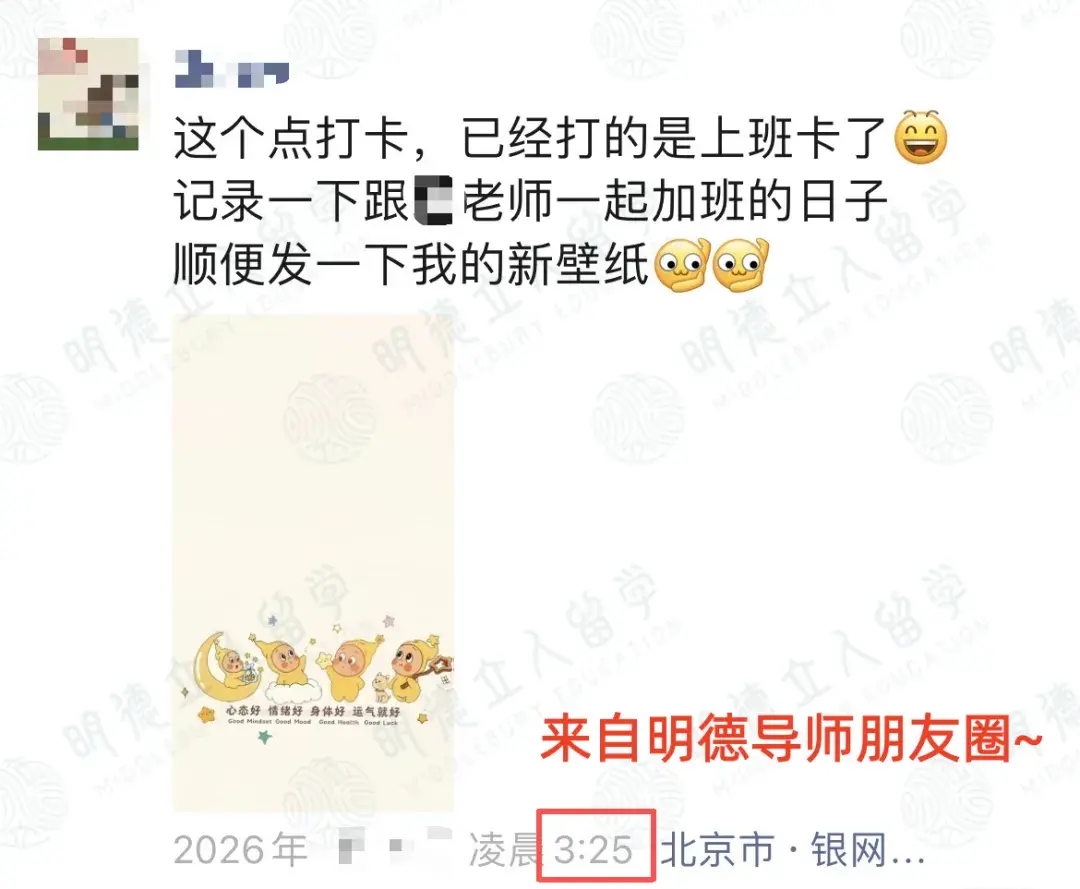This screenshot has height=889, width=1080.
Task: Tap the second peeking-eyes emoji after 新壁纸
Action: click(740, 265)
